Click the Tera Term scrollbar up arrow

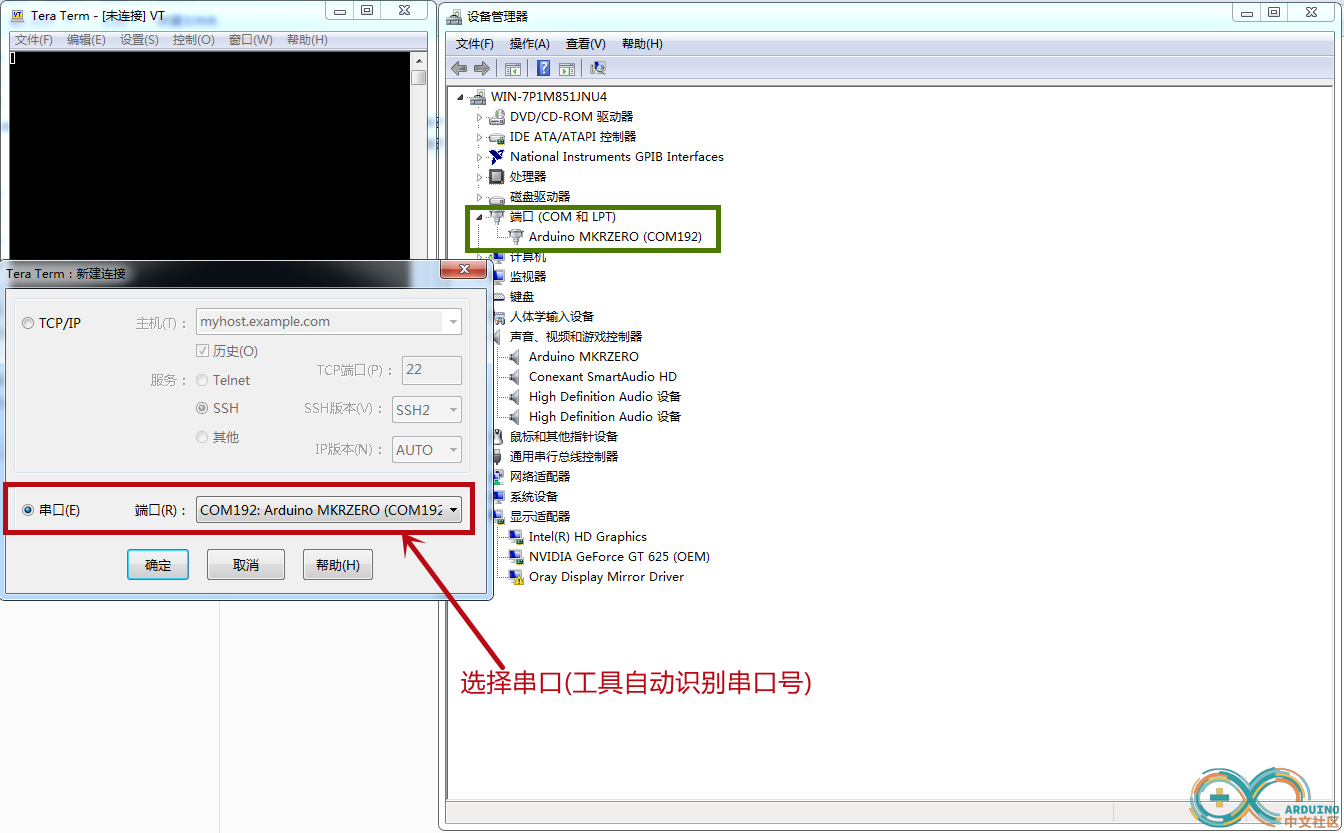click(419, 60)
